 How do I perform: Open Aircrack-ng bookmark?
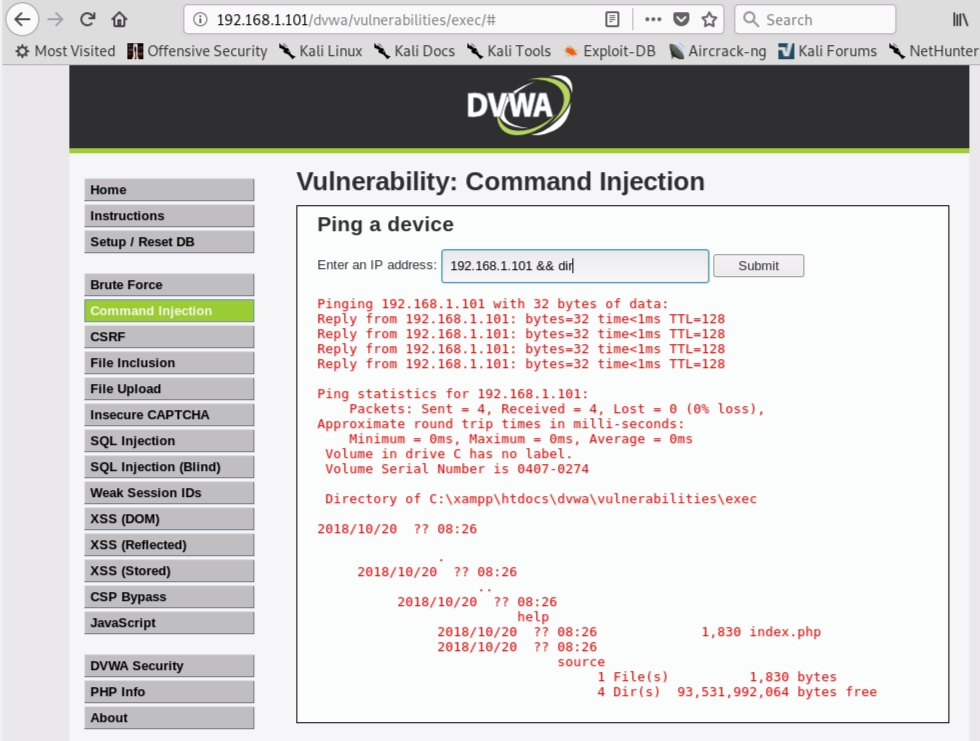click(x=718, y=51)
